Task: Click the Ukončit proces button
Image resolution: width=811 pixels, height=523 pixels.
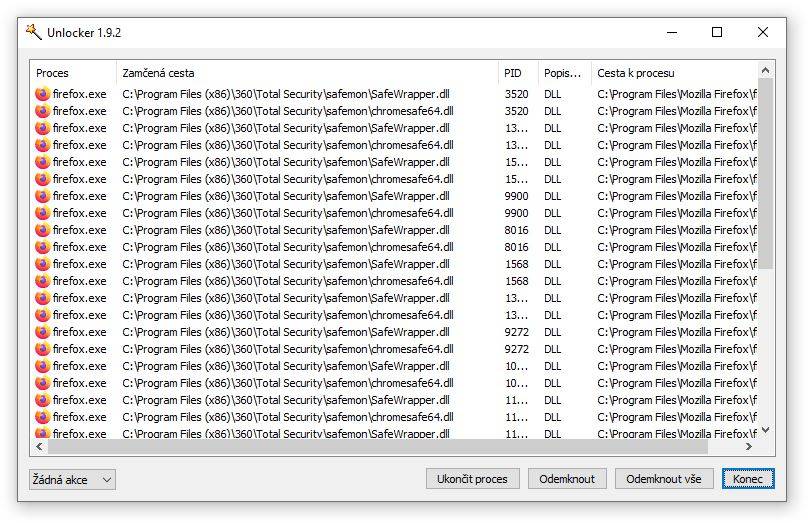Action: click(x=472, y=479)
